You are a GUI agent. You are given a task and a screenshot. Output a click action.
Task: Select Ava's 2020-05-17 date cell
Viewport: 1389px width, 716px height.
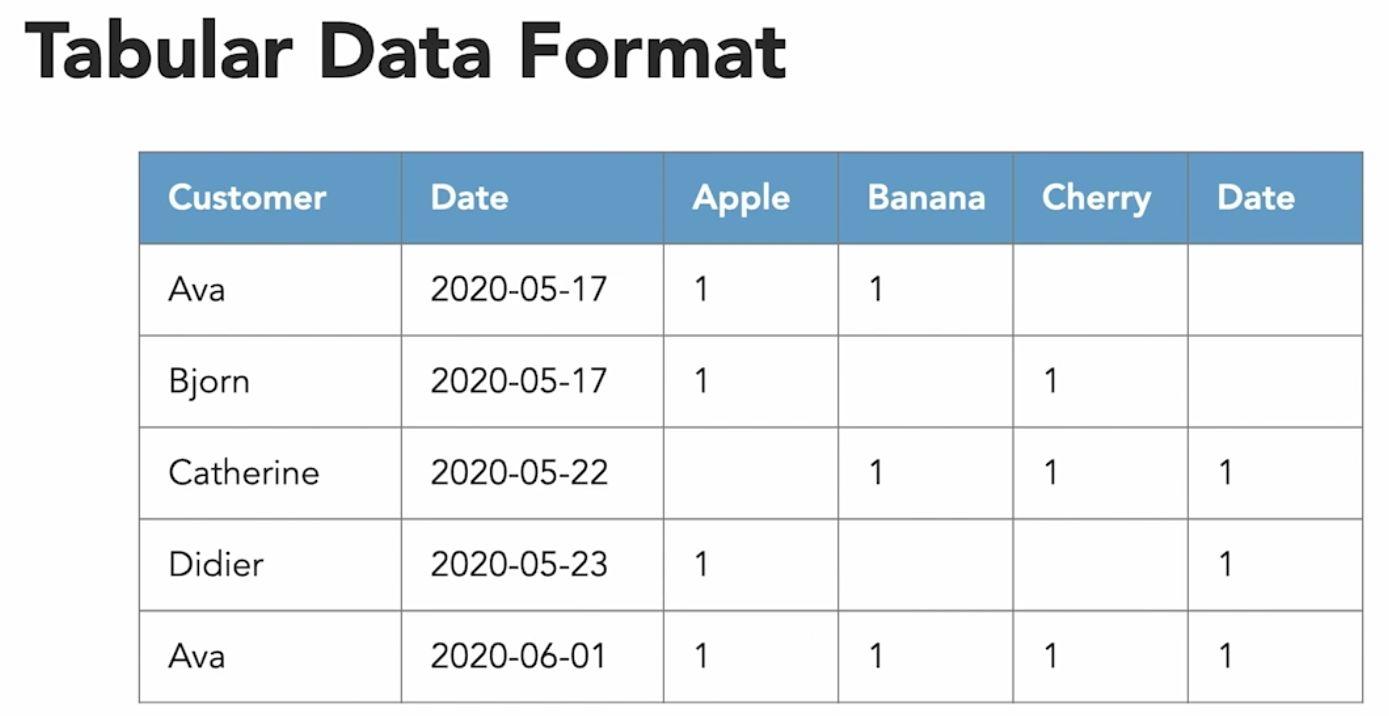[519, 290]
